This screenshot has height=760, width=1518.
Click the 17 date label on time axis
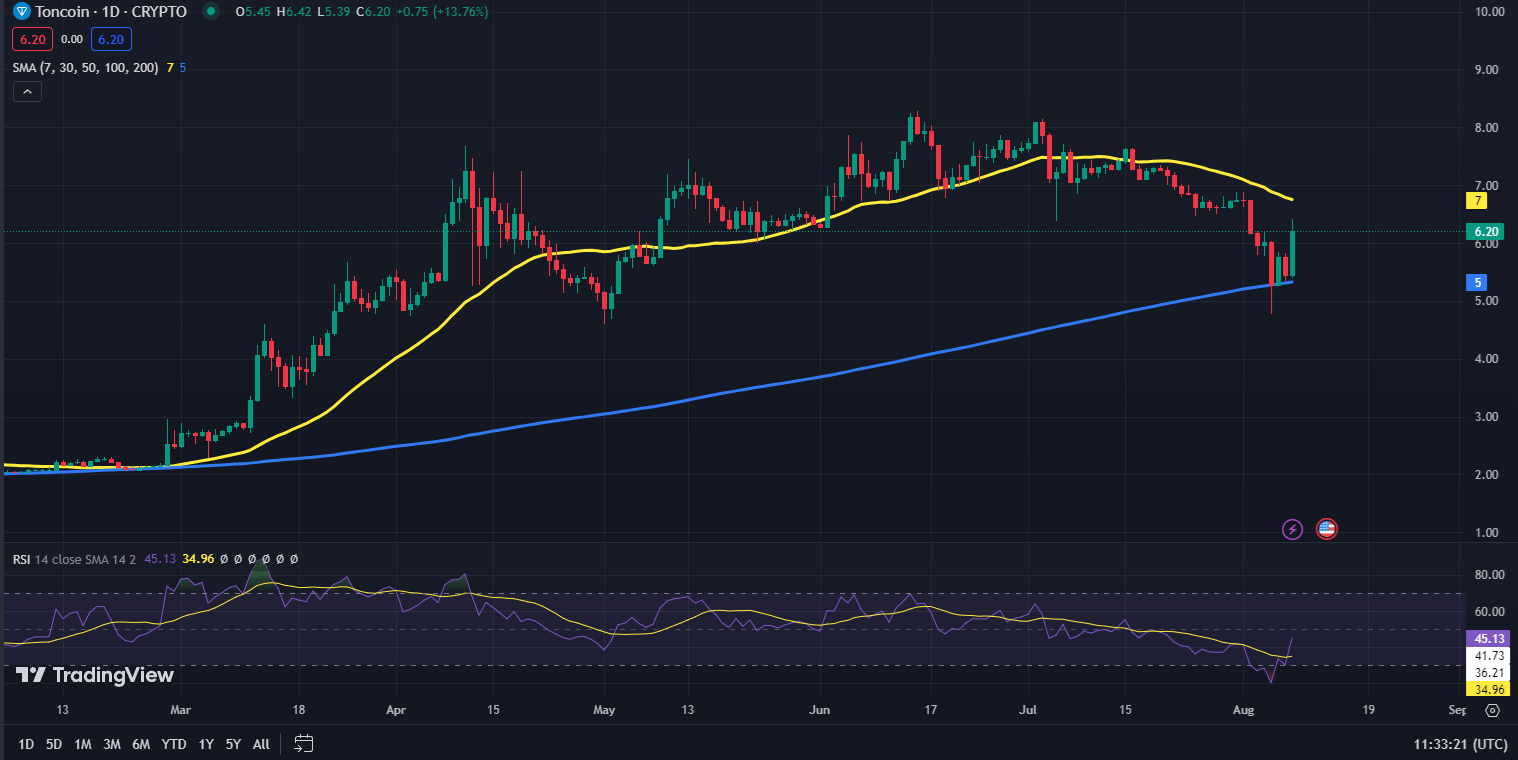(x=931, y=710)
